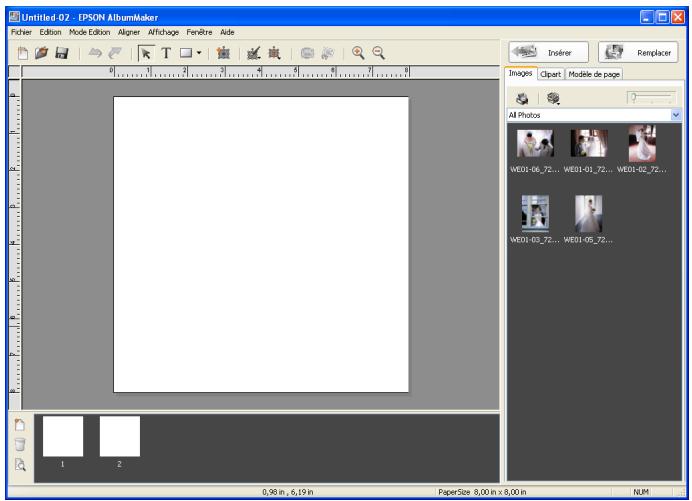692x501 pixels.
Task: Add a new page in the page strip
Action: (20, 425)
